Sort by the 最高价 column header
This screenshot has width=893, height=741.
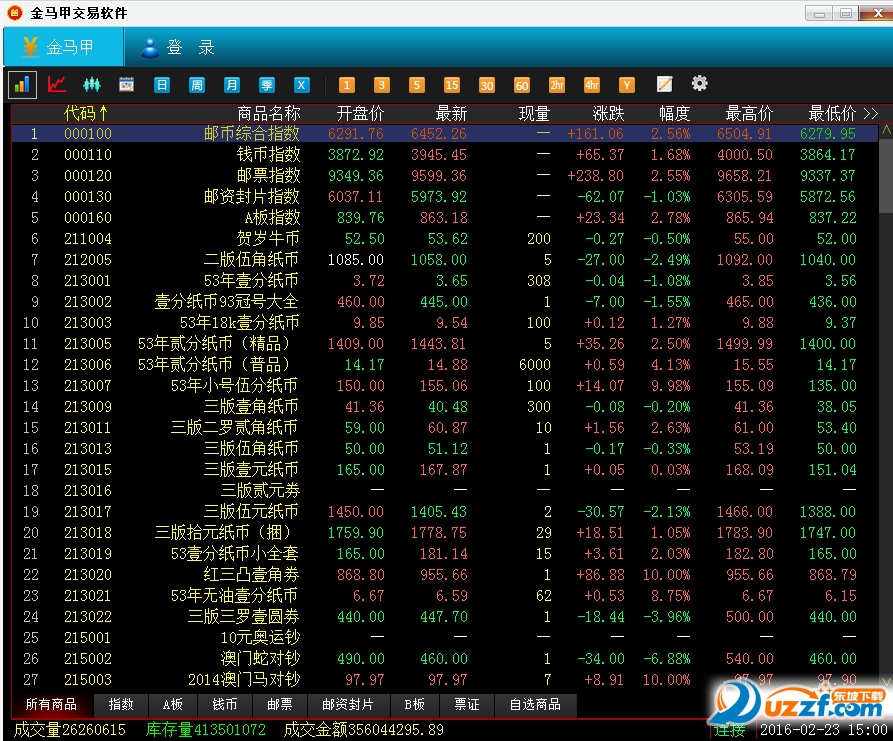(749, 113)
